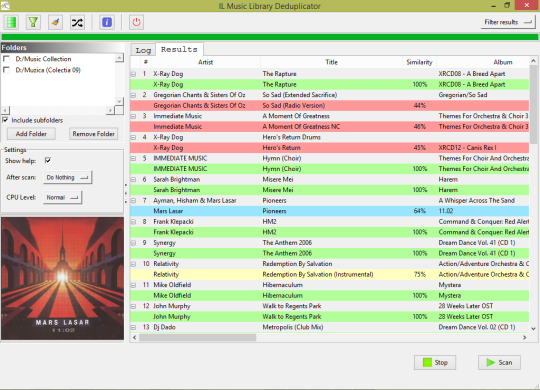The height and width of the screenshot is (390, 540).
Task: Sort by the Similarity column header
Action: [419, 62]
